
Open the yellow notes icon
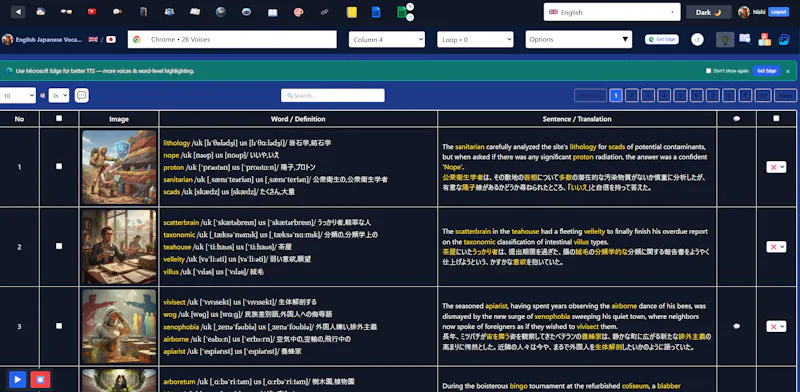tap(352, 12)
